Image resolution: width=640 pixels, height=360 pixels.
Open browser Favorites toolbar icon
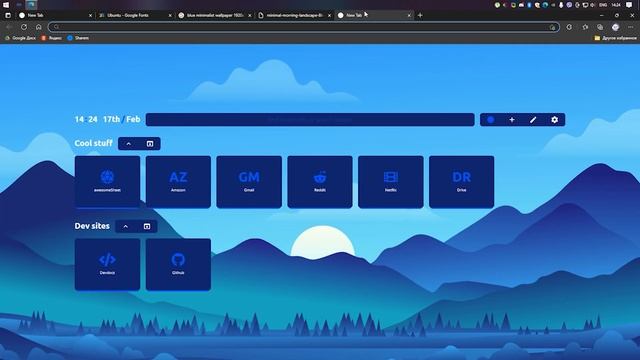tap(585, 27)
